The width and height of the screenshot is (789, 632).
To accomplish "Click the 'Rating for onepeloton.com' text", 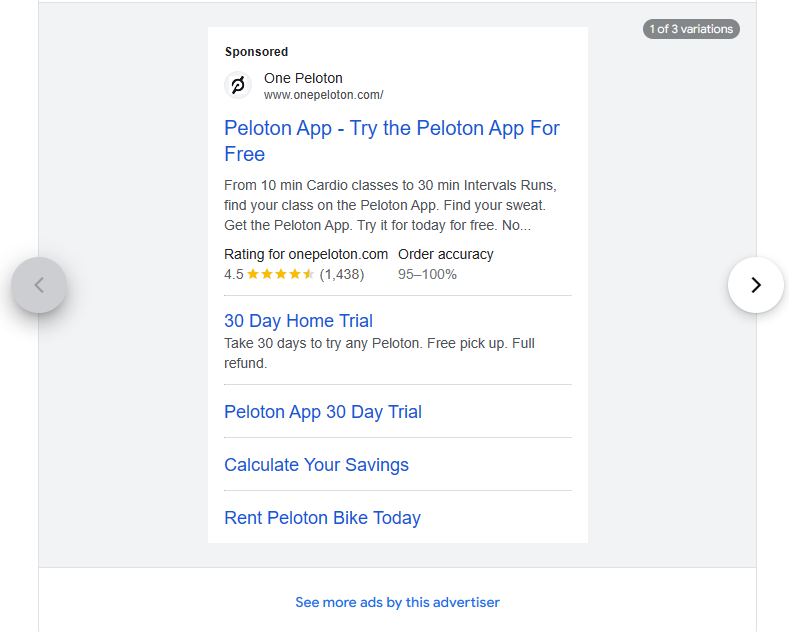I will click(306, 254).
